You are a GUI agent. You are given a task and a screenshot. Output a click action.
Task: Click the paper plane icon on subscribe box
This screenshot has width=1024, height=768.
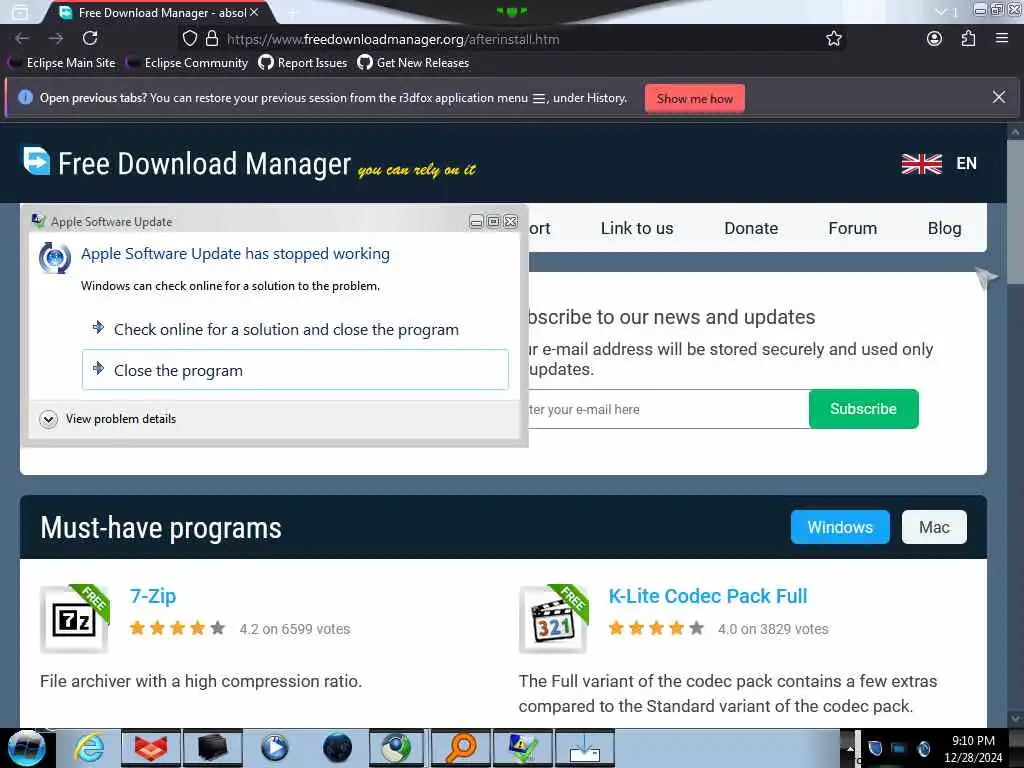pyautogui.click(x=986, y=277)
